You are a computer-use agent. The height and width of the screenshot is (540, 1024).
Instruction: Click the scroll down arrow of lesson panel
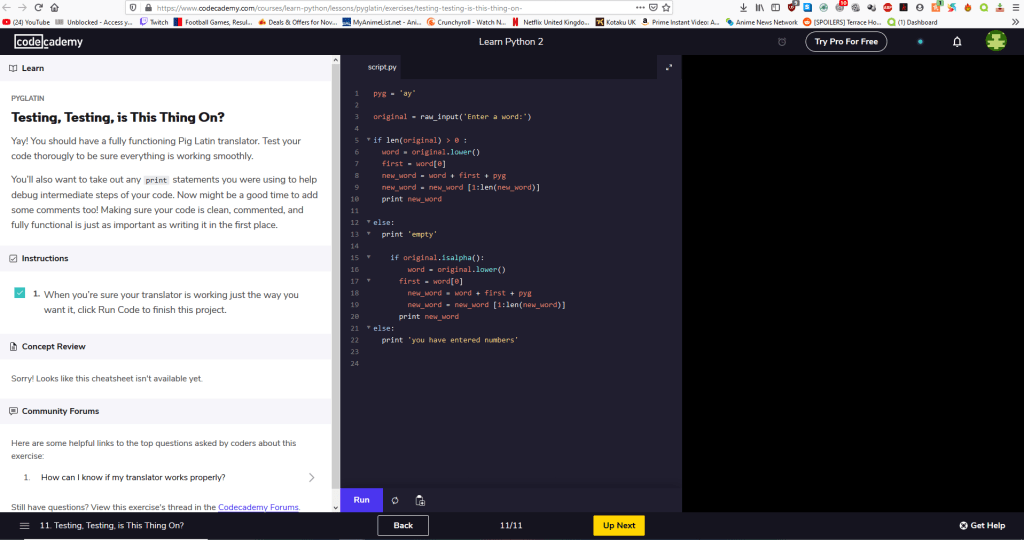coord(336,508)
